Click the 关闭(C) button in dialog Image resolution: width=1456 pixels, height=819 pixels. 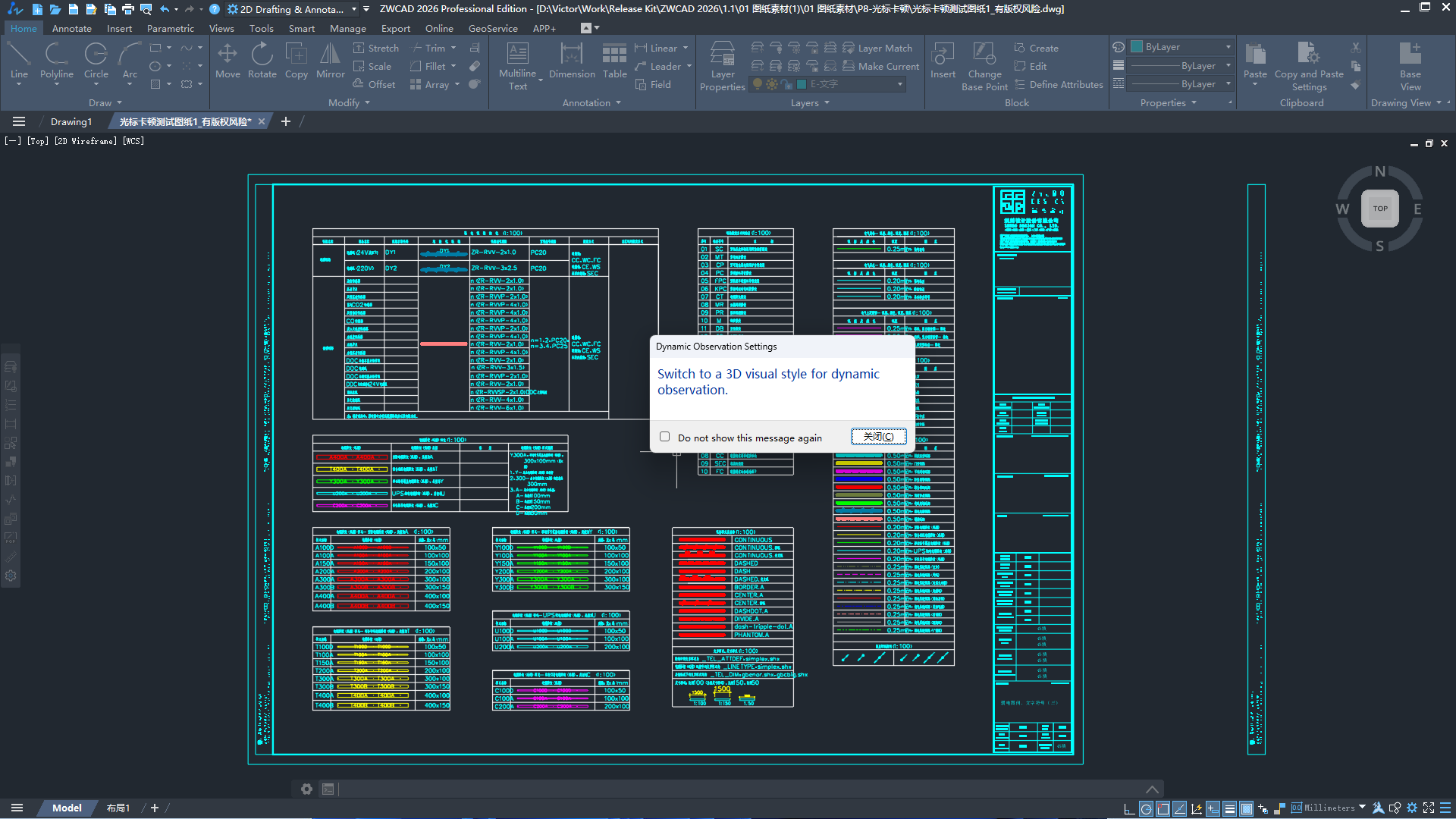point(878,437)
